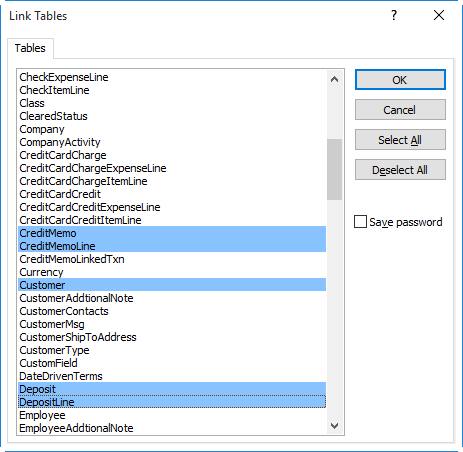463x452 pixels.
Task: Select the CompanyActivity table
Action: [x=172, y=142]
